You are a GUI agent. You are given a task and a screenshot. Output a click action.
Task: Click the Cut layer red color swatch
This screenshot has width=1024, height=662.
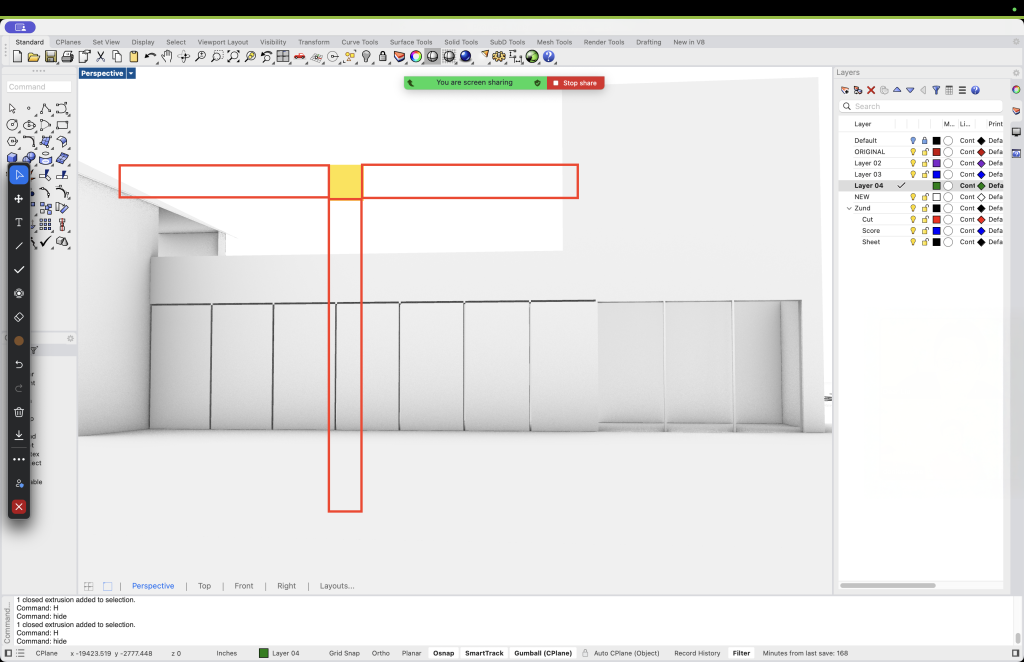point(936,220)
